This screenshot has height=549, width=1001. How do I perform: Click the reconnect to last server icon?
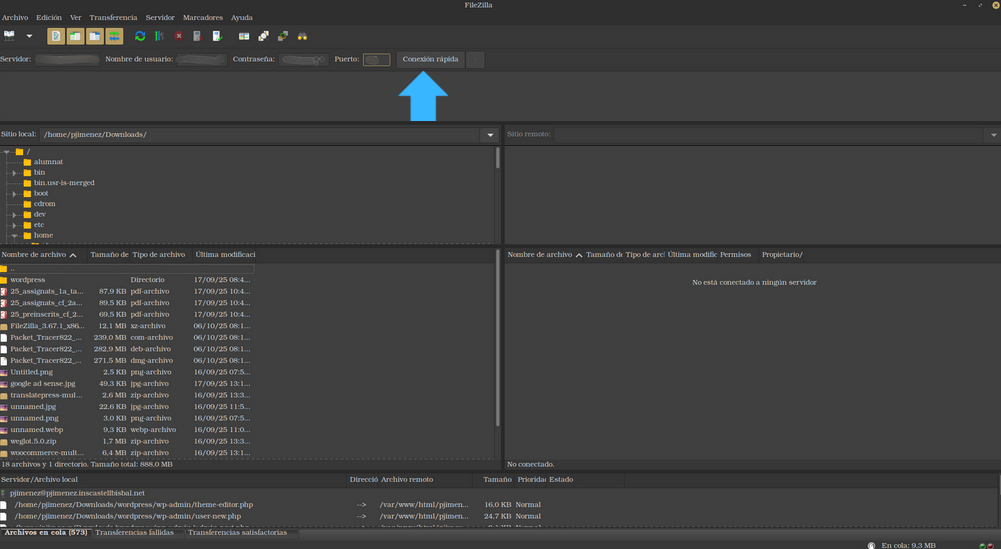coord(217,36)
